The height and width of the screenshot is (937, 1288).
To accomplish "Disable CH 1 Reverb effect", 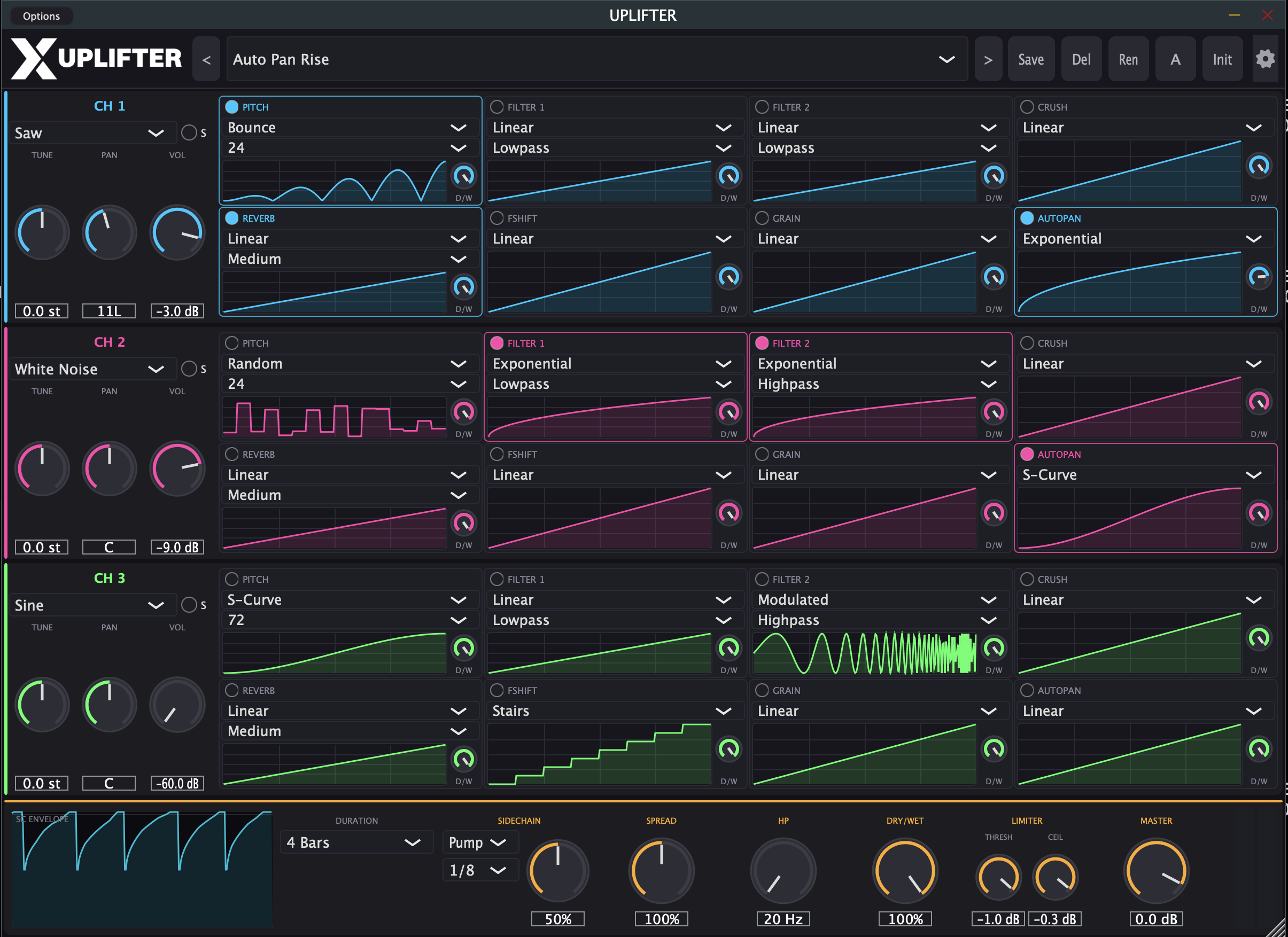I will tap(232, 218).
